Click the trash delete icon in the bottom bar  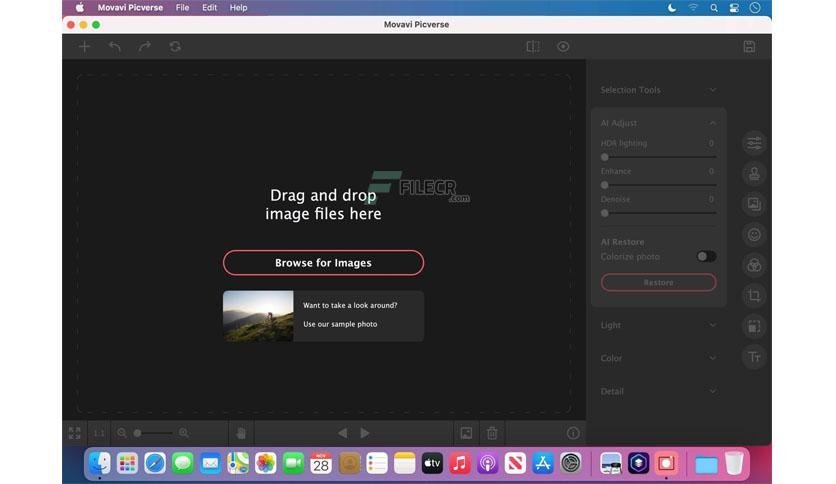pyautogui.click(x=492, y=433)
